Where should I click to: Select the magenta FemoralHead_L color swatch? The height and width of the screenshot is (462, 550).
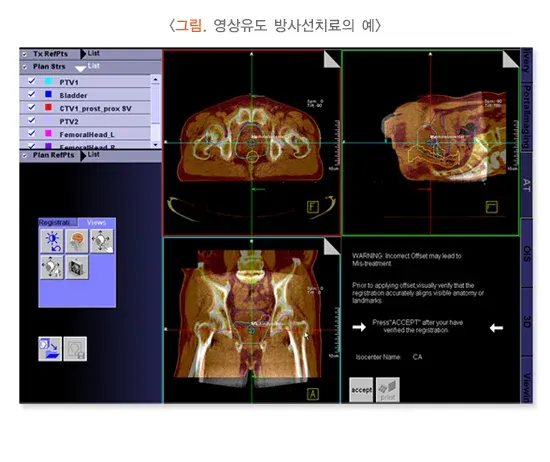click(48, 133)
